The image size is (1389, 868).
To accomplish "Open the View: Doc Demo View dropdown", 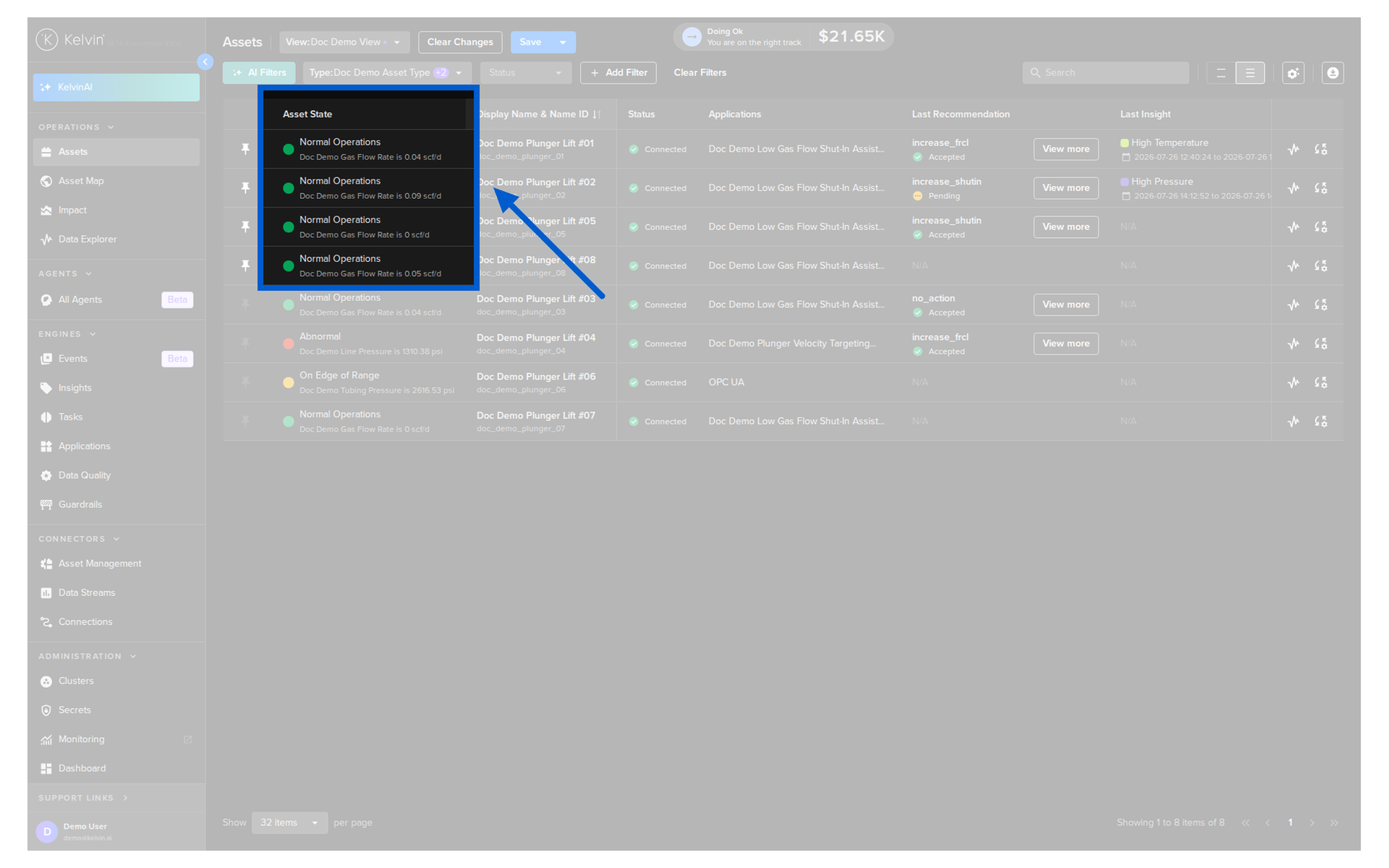I will coord(344,42).
